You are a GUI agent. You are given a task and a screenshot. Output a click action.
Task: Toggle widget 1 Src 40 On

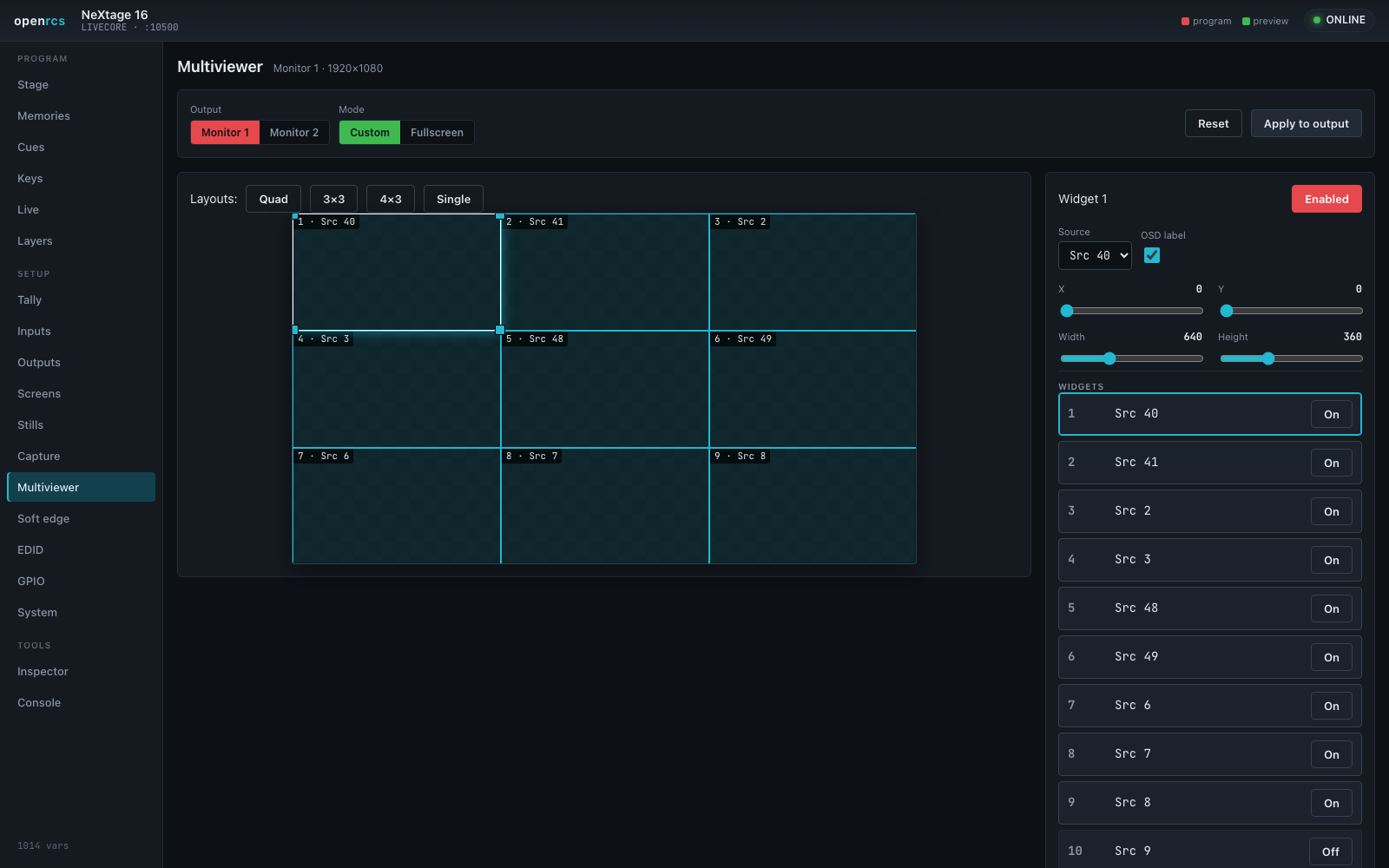(1332, 414)
